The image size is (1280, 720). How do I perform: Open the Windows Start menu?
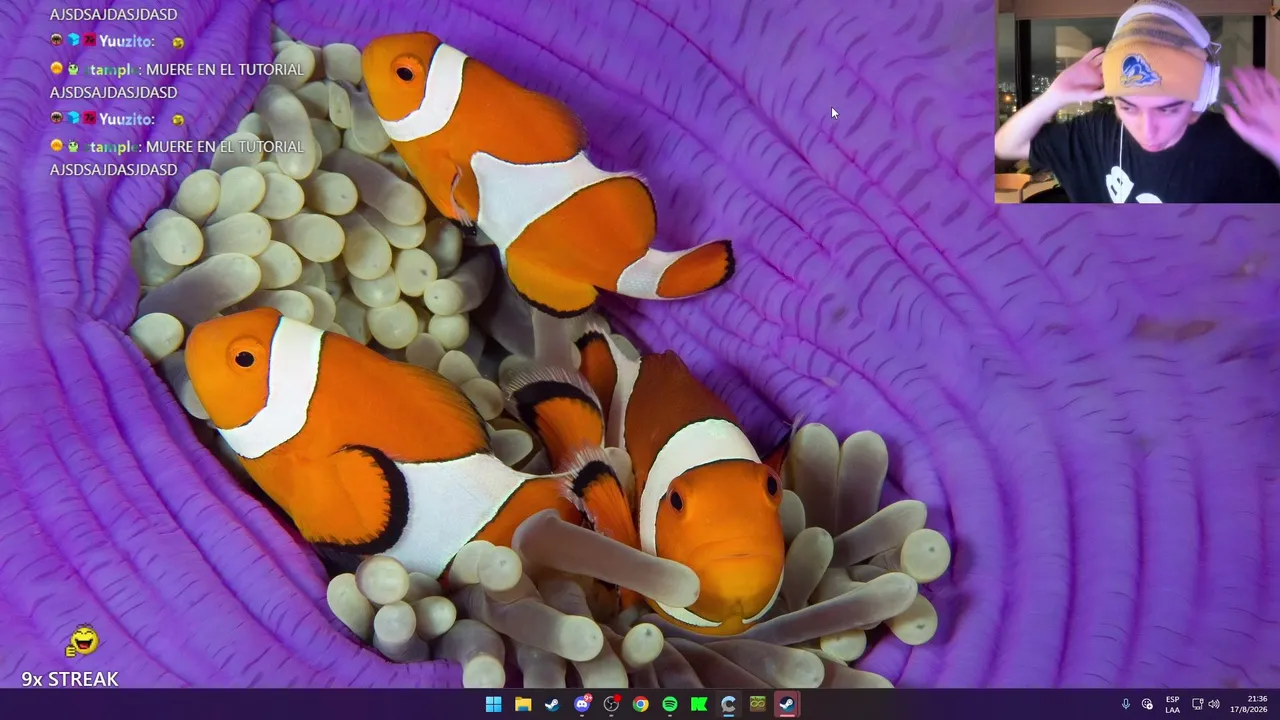tap(493, 704)
